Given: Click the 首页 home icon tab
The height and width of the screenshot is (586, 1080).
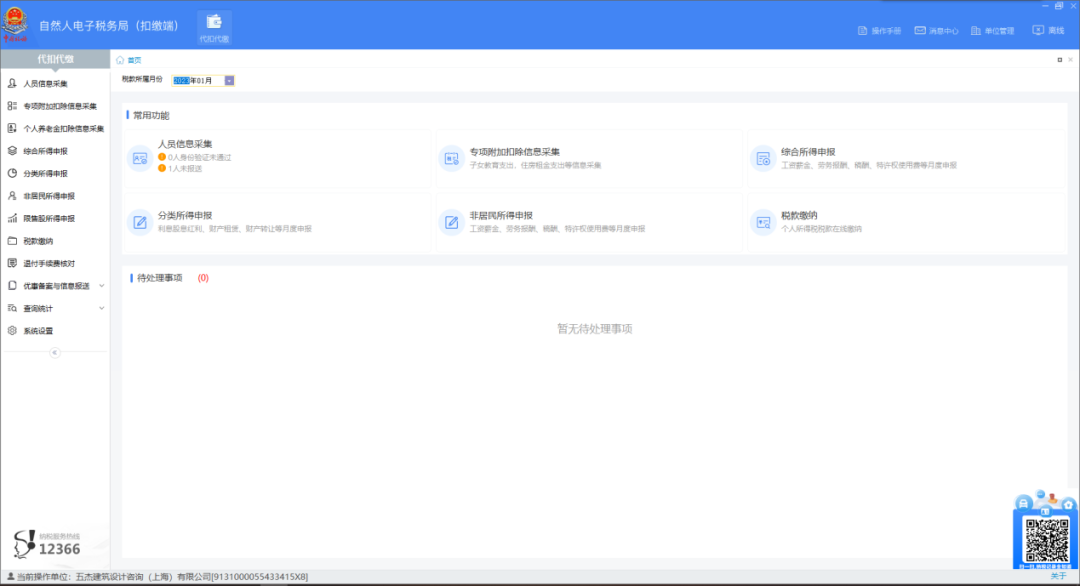Looking at the screenshot, I should click(129, 60).
